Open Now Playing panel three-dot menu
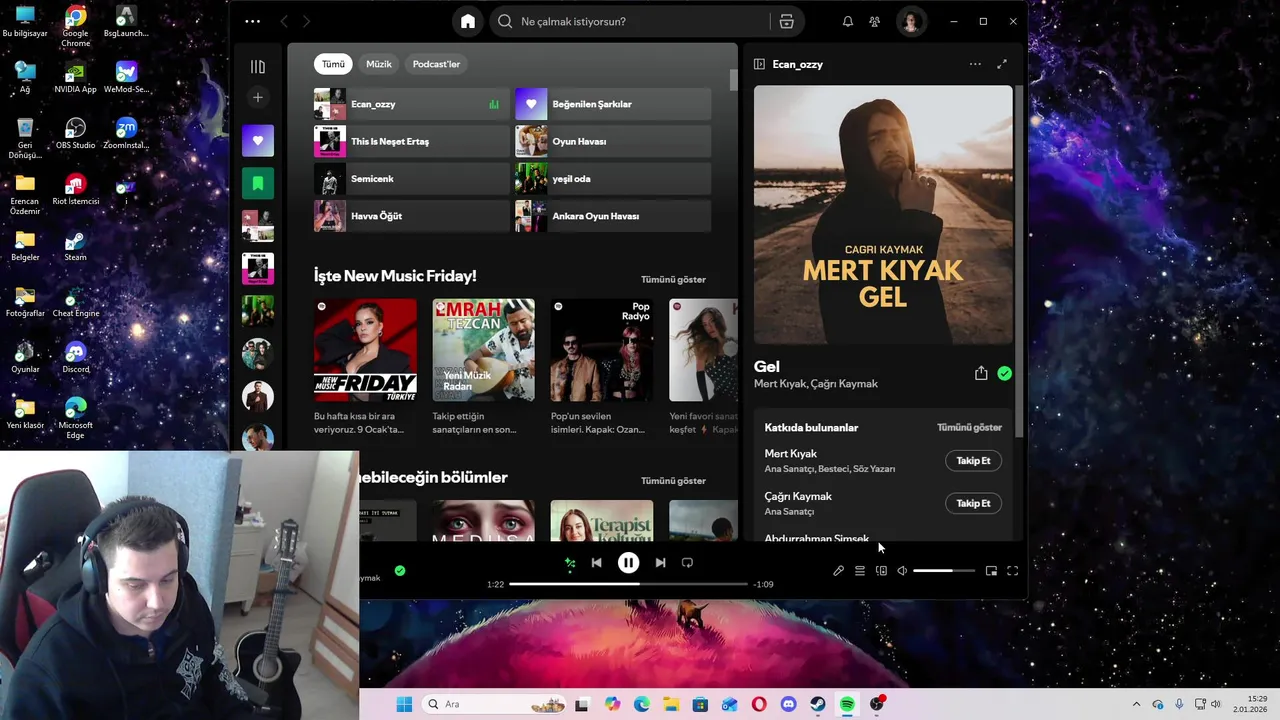 (975, 64)
